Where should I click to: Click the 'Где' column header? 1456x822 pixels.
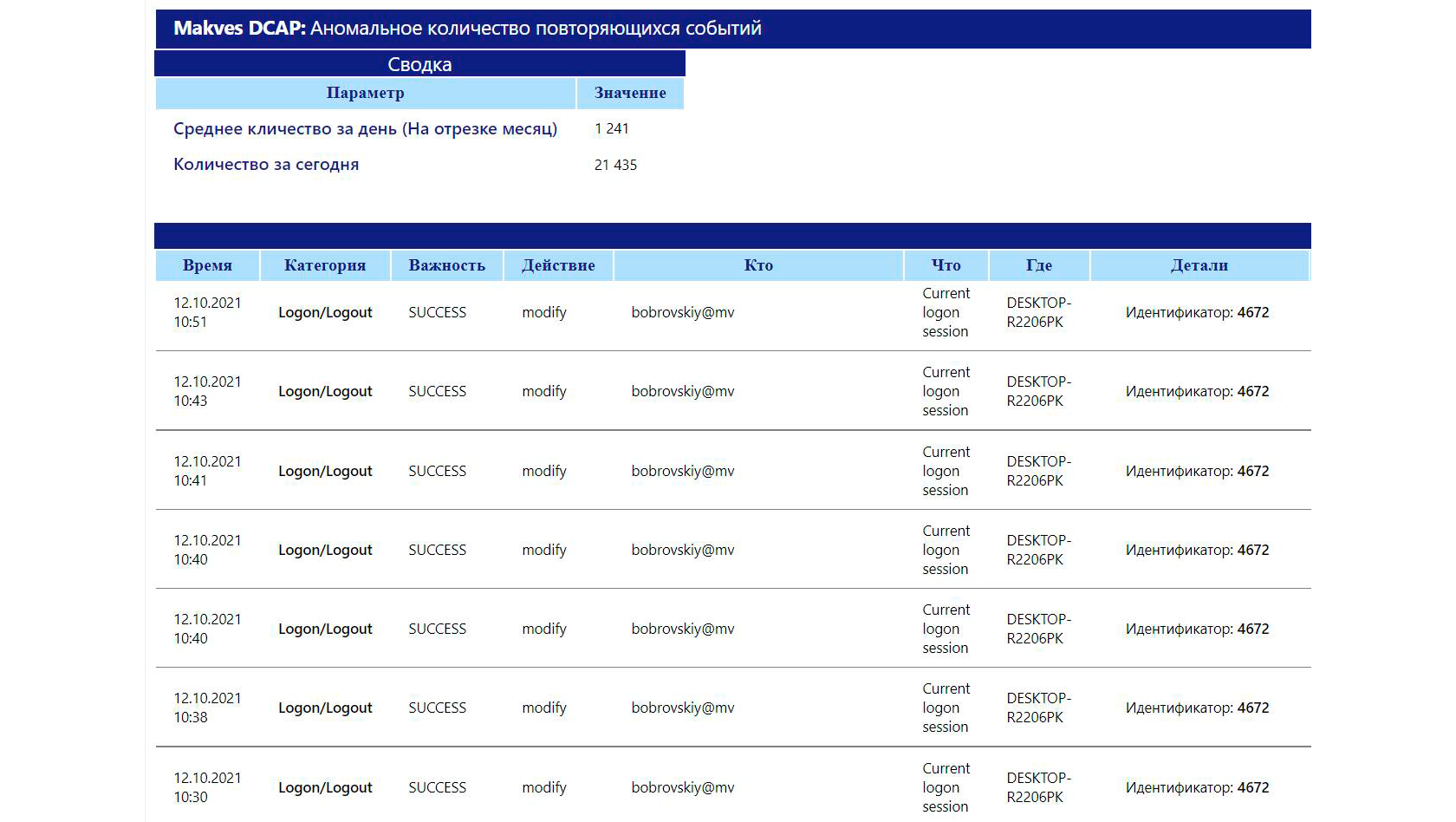[1039, 265]
